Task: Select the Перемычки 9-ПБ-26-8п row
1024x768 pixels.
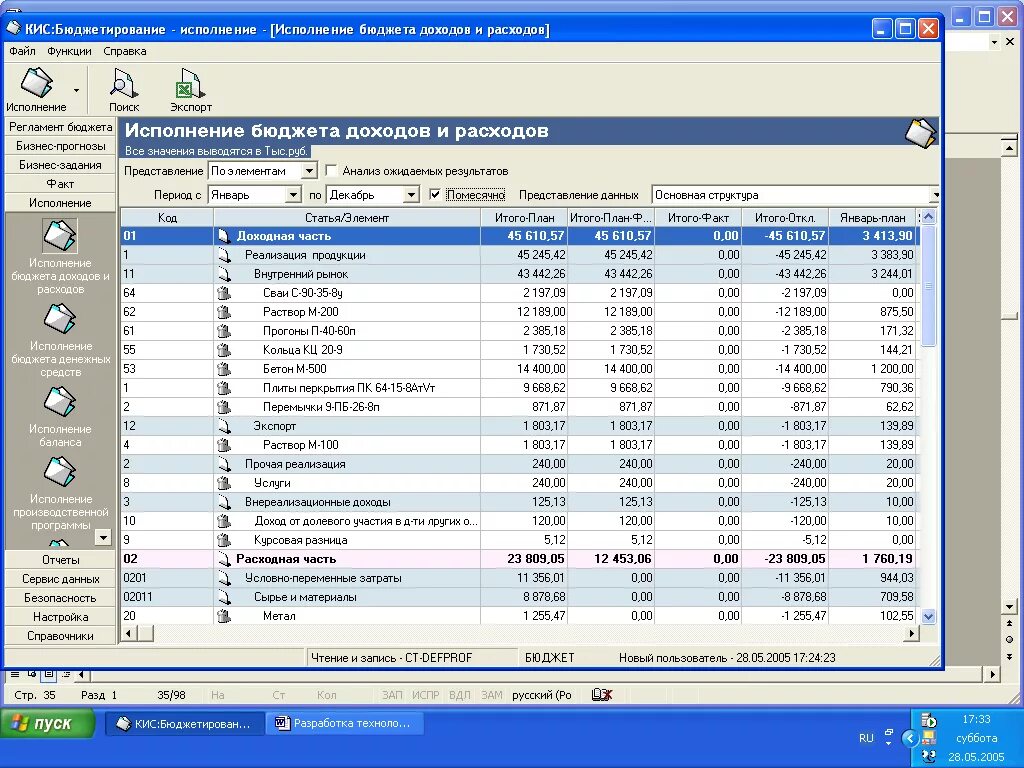Action: point(520,407)
